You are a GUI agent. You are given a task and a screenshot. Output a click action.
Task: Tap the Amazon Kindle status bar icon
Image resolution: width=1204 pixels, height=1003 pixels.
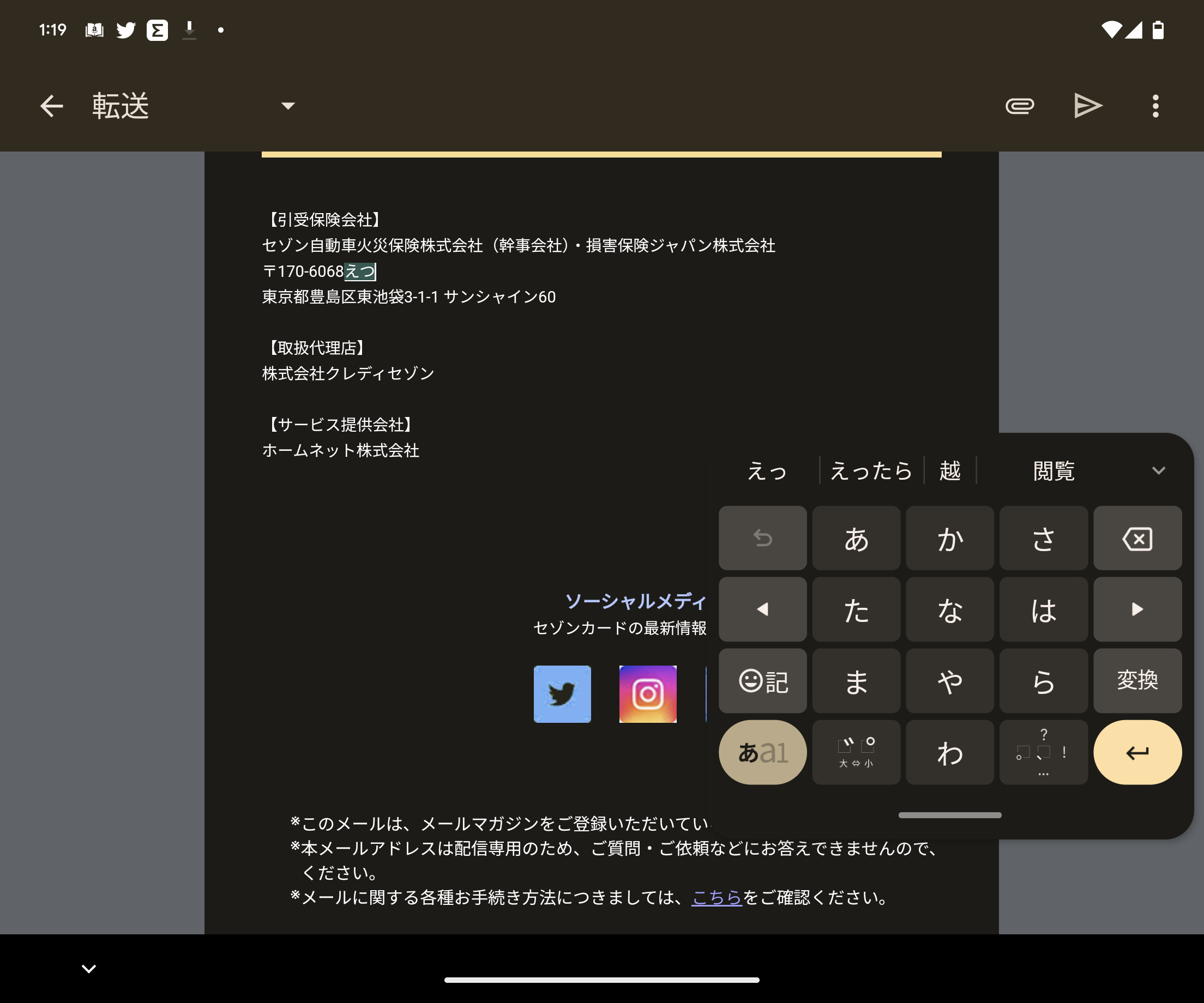(x=94, y=30)
